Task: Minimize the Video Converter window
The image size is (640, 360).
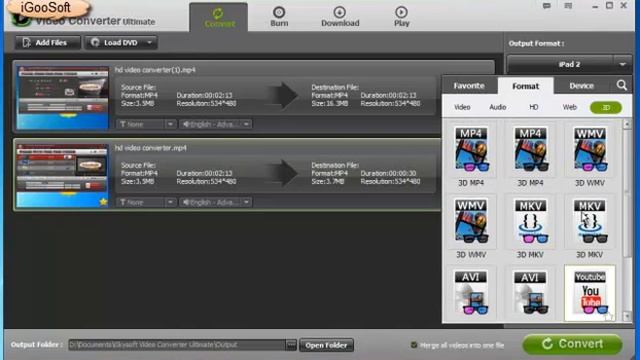Action: tap(595, 6)
